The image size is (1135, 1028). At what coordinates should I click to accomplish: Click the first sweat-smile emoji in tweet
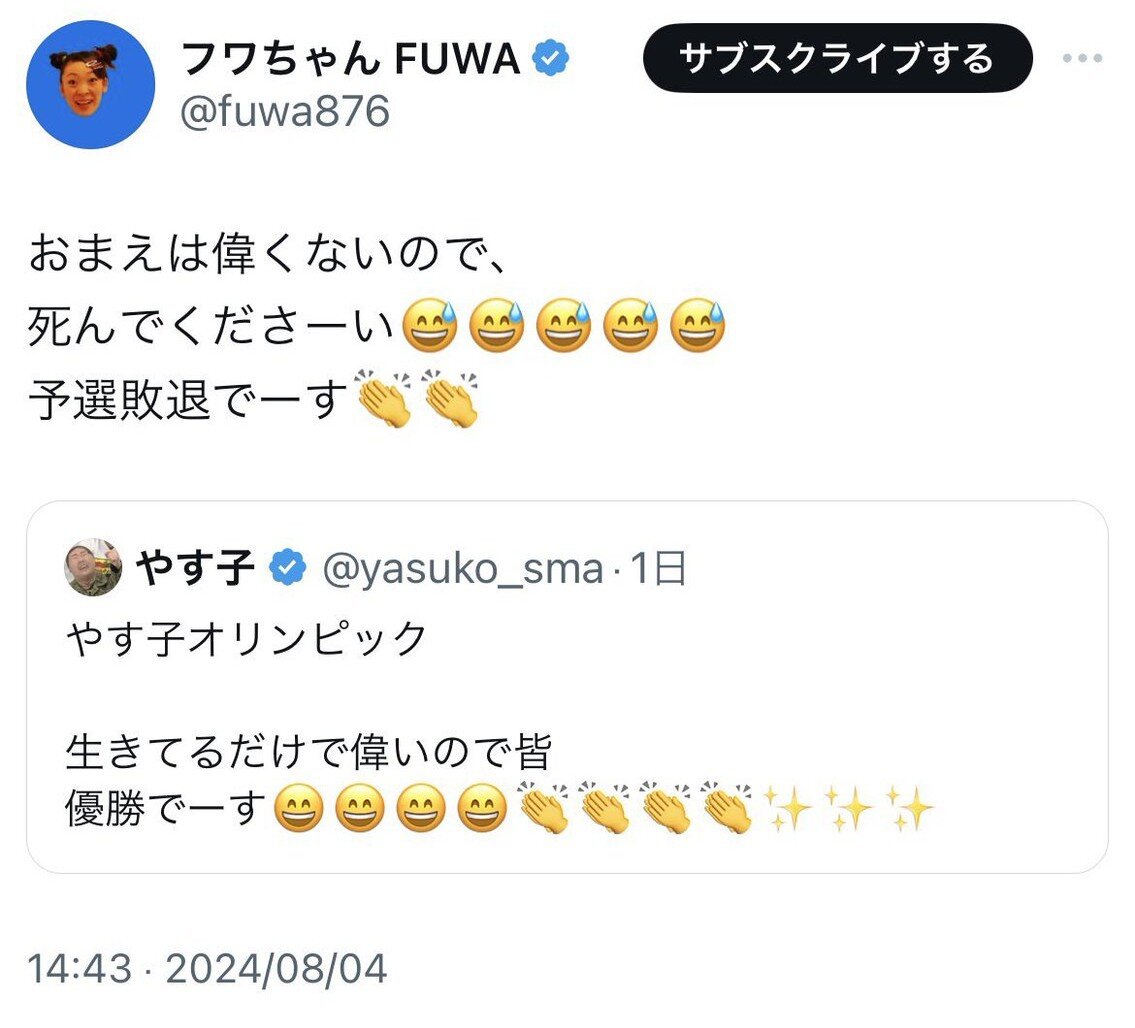click(428, 327)
